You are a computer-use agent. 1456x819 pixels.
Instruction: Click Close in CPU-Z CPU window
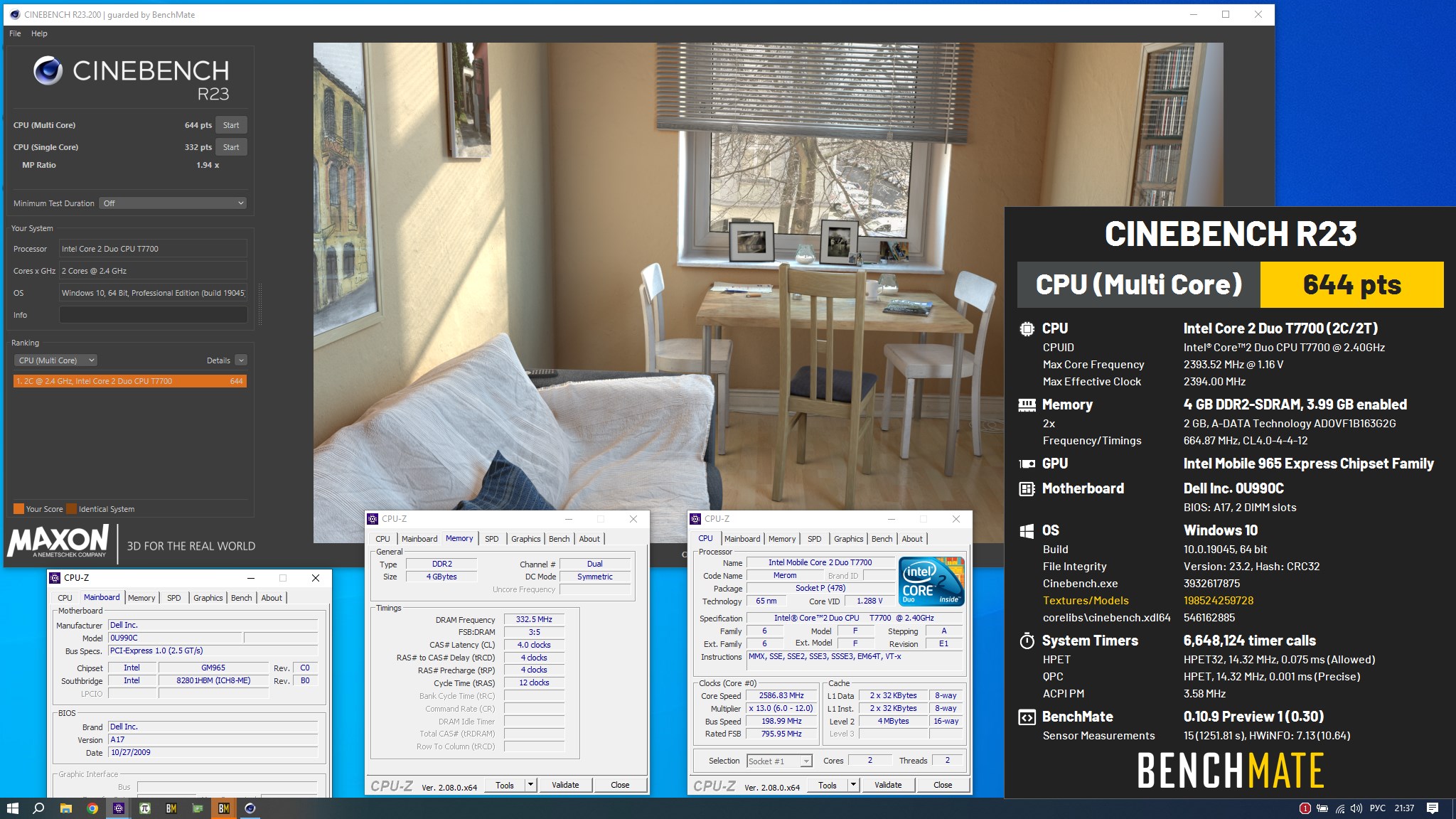943,785
